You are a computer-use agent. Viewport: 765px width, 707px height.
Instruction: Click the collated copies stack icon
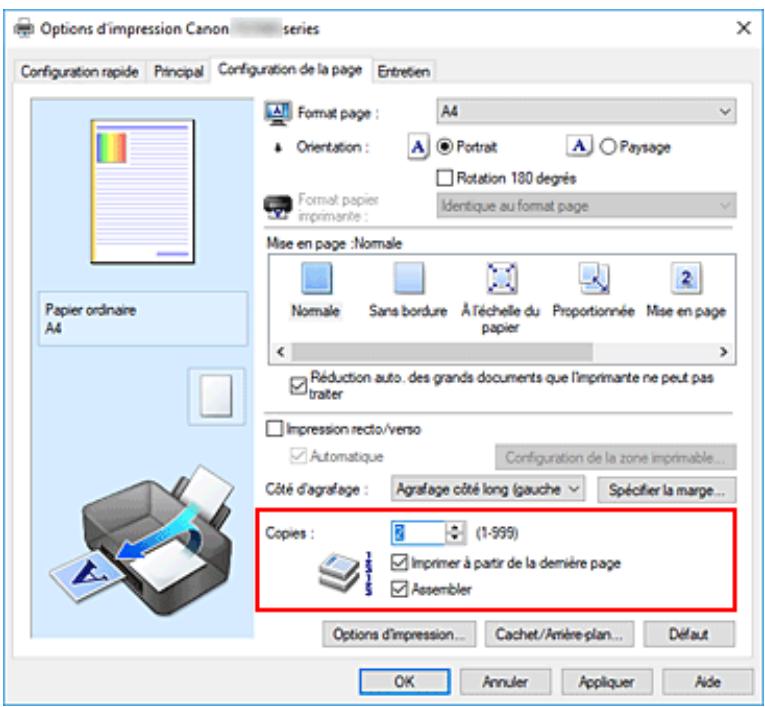point(339,572)
